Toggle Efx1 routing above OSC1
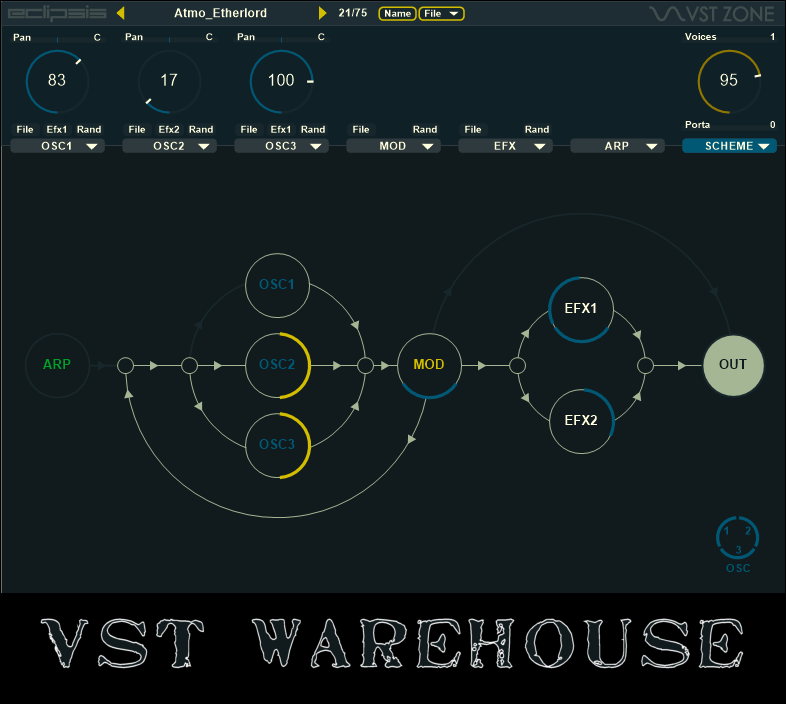This screenshot has width=786, height=704. click(57, 130)
